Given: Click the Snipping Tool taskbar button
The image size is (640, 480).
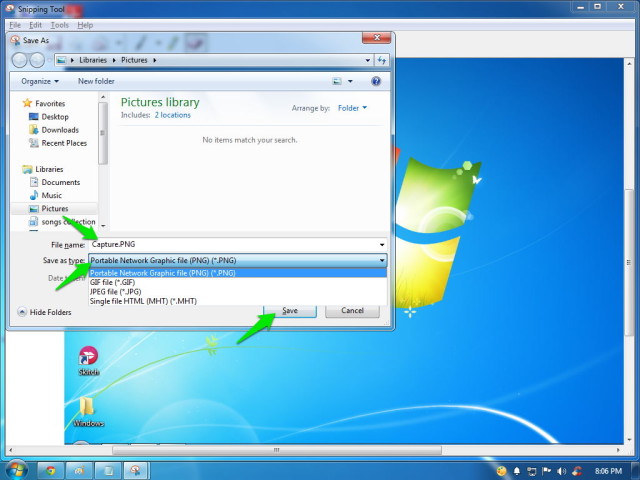Looking at the screenshot, I should point(136,471).
